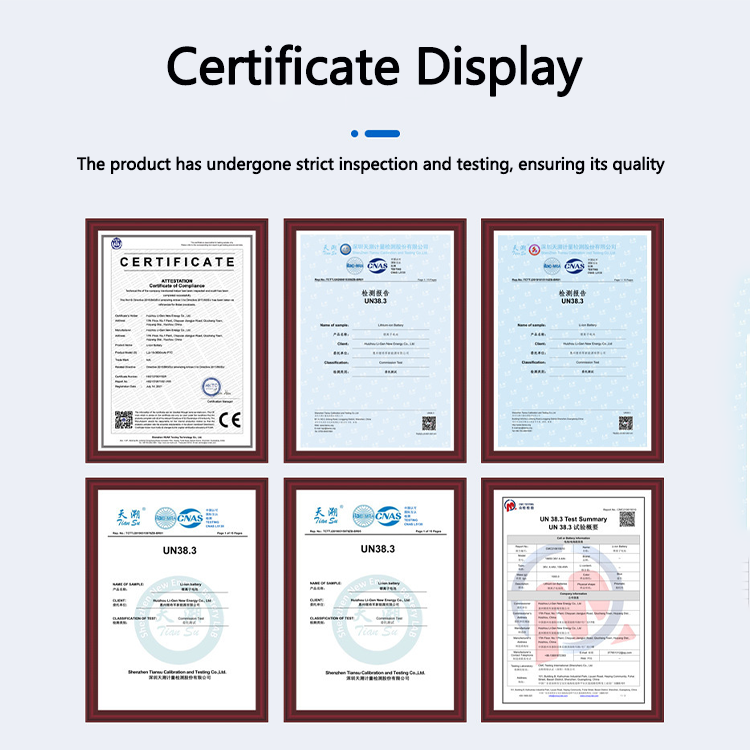Click the 'Certificate Display' heading

tap(375, 68)
